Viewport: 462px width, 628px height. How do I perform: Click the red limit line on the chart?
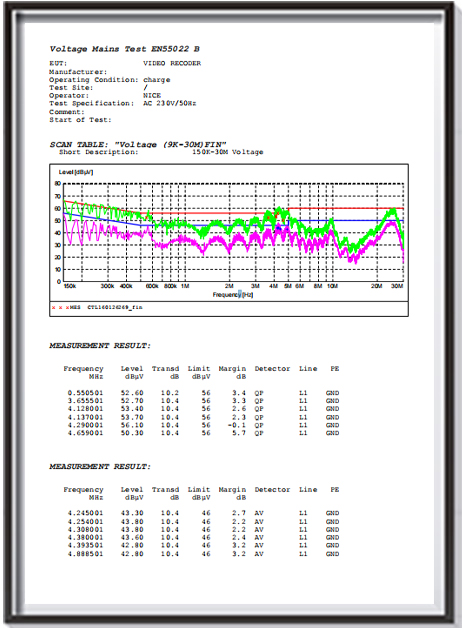pyautogui.click(x=344, y=208)
